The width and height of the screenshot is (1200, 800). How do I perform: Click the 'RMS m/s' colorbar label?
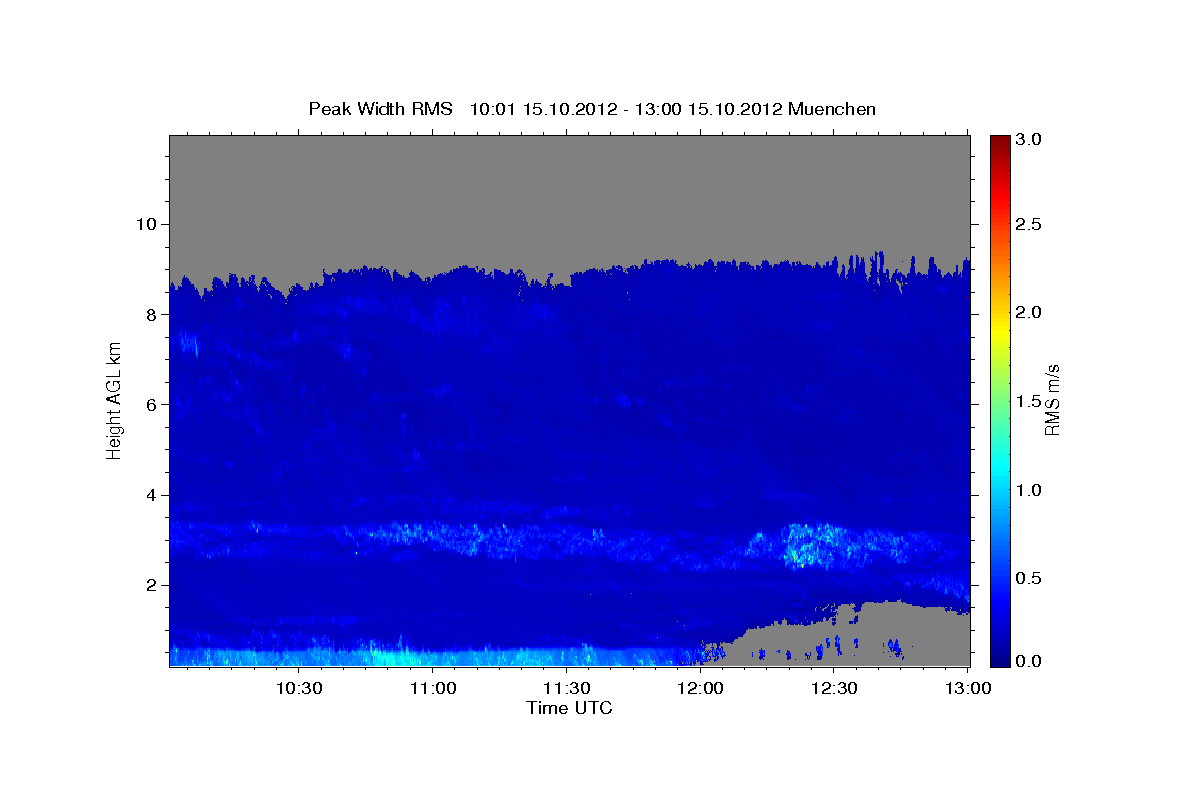1052,400
